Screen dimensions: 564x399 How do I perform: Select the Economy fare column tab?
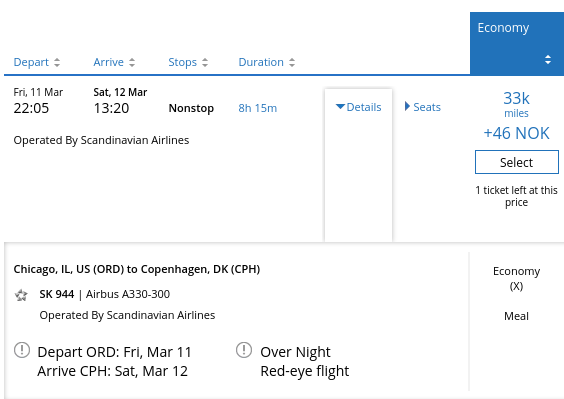pyautogui.click(x=517, y=44)
